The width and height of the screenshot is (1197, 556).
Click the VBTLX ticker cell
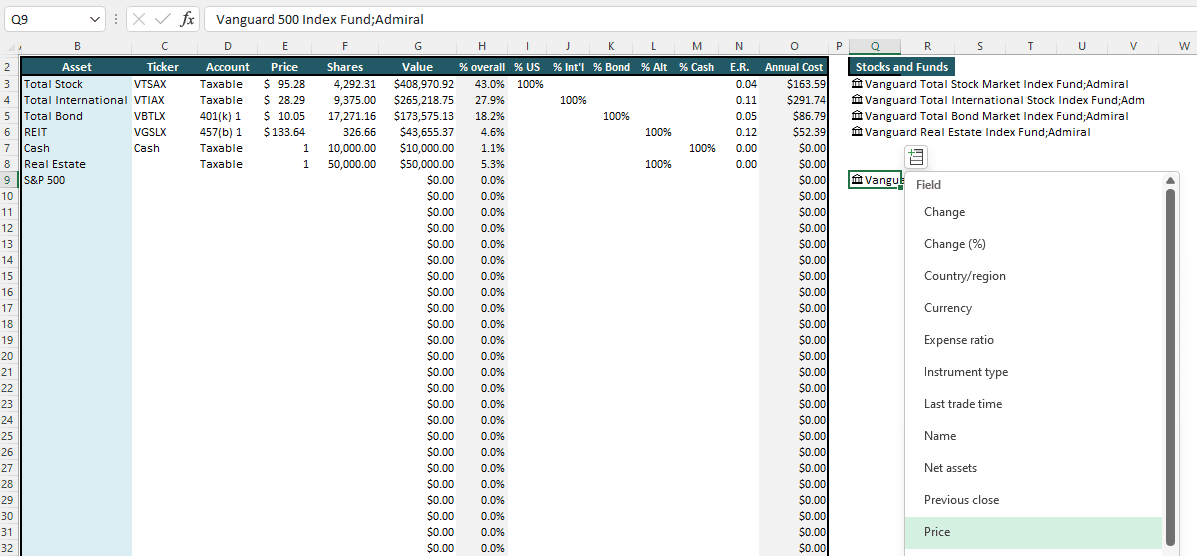point(163,116)
